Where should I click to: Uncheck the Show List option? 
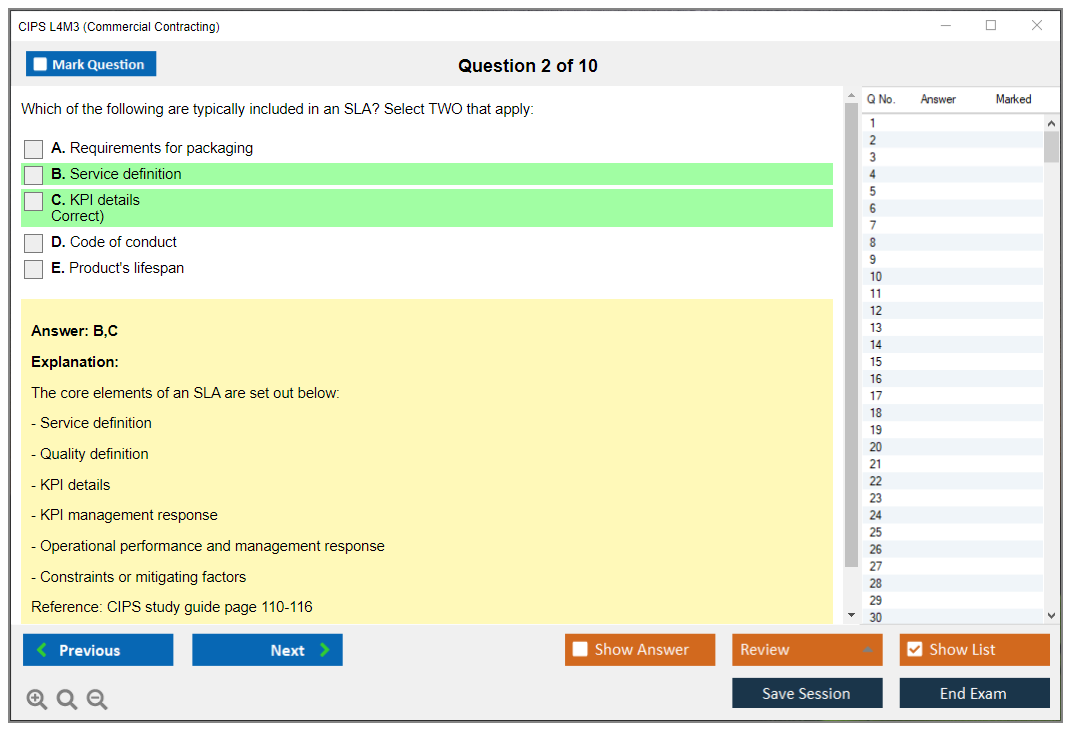coord(914,650)
